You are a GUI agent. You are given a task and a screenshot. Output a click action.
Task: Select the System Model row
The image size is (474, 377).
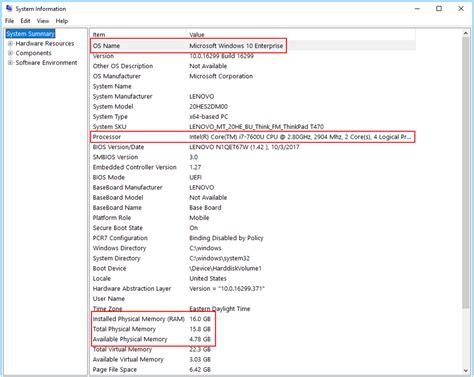(253, 106)
